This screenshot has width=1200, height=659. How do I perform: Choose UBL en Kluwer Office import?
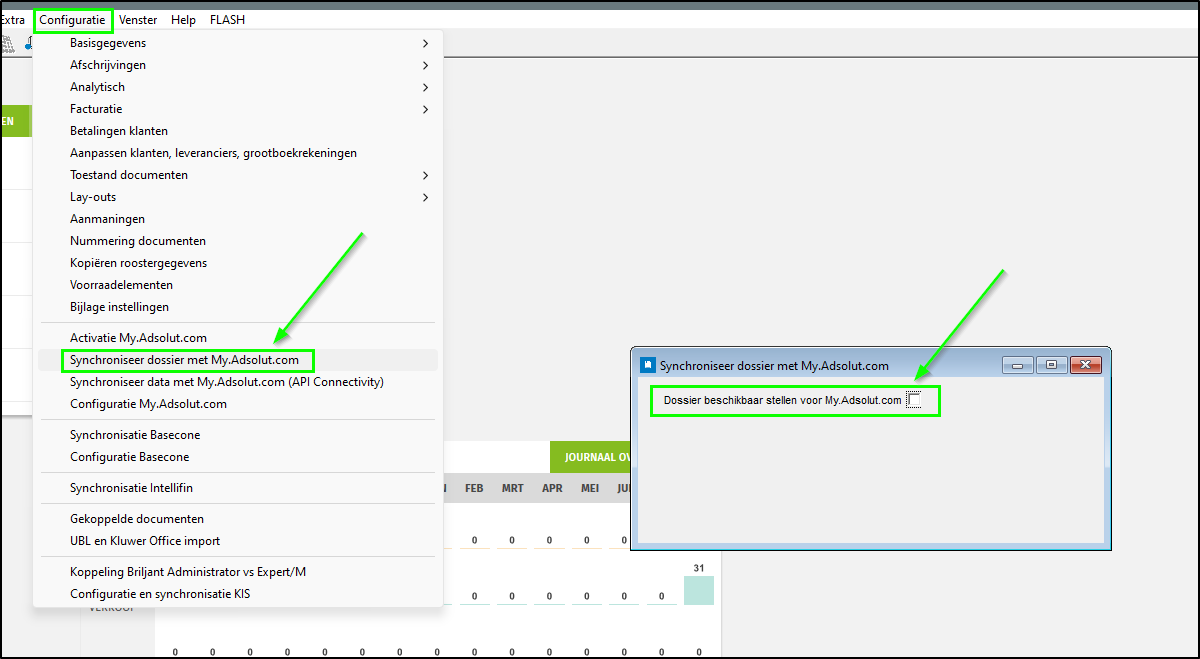(145, 541)
